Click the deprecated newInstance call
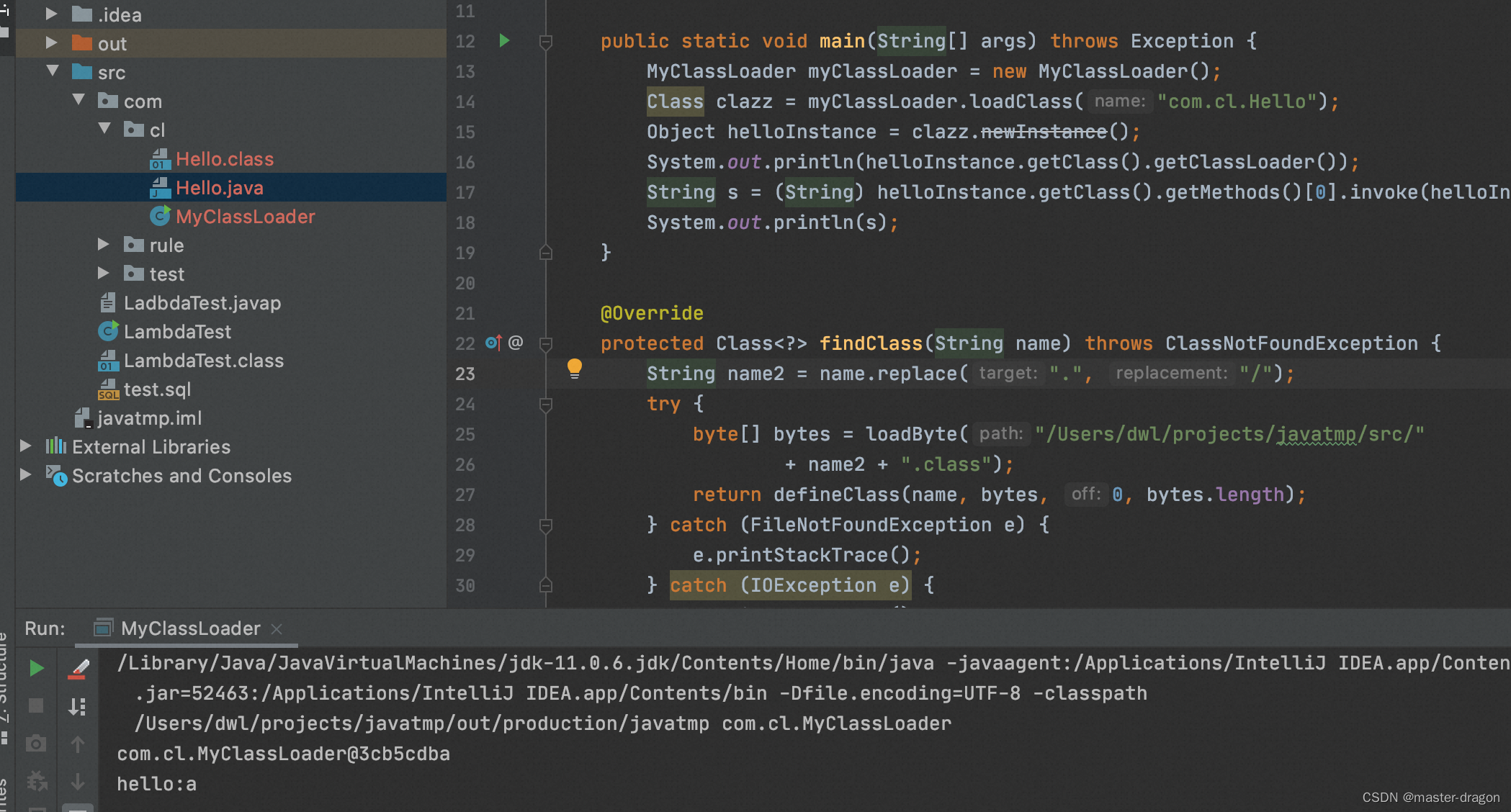The image size is (1511, 812). pos(1044,132)
